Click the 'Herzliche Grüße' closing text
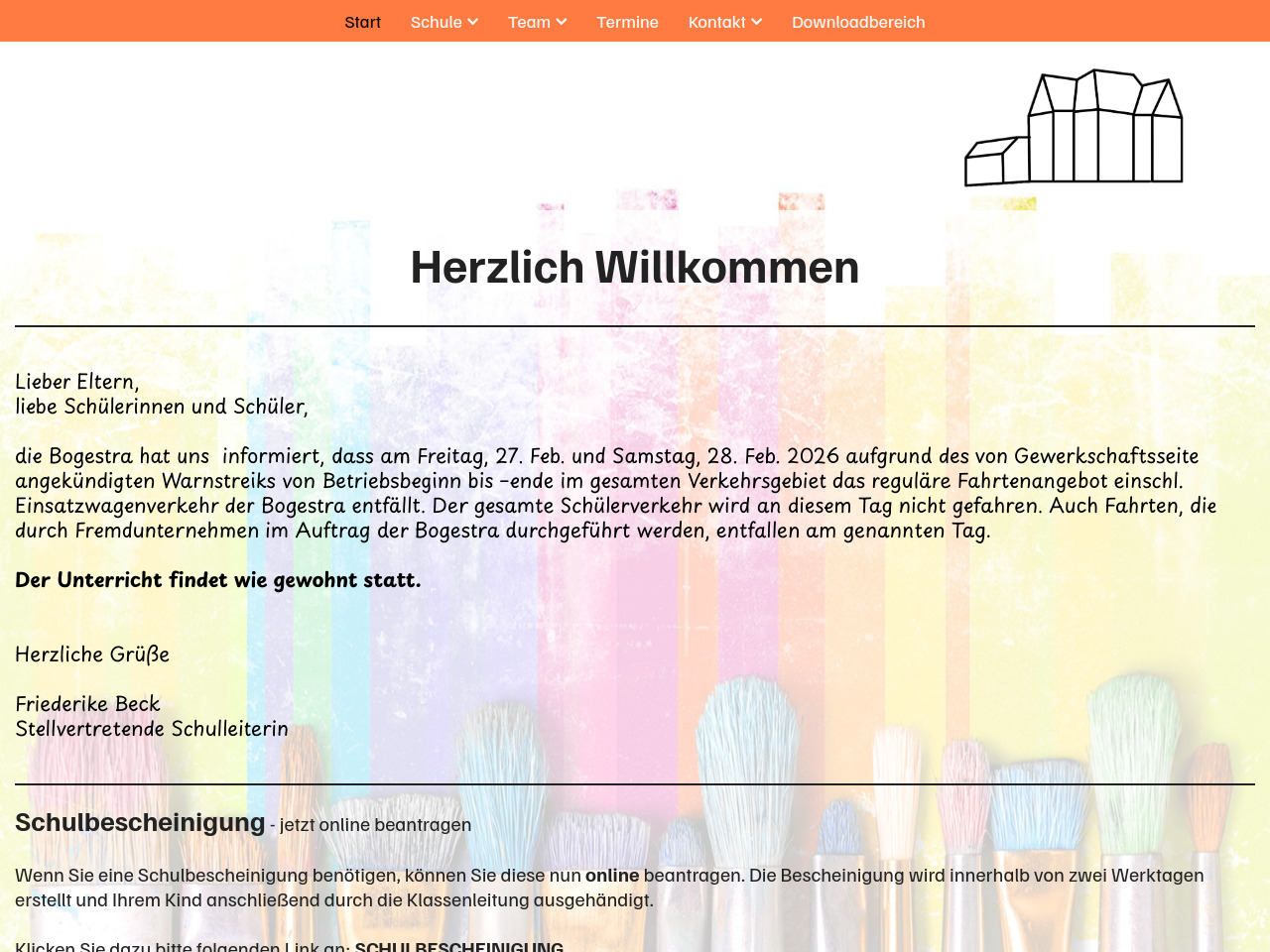Screen dimensions: 1270x952 (92, 654)
